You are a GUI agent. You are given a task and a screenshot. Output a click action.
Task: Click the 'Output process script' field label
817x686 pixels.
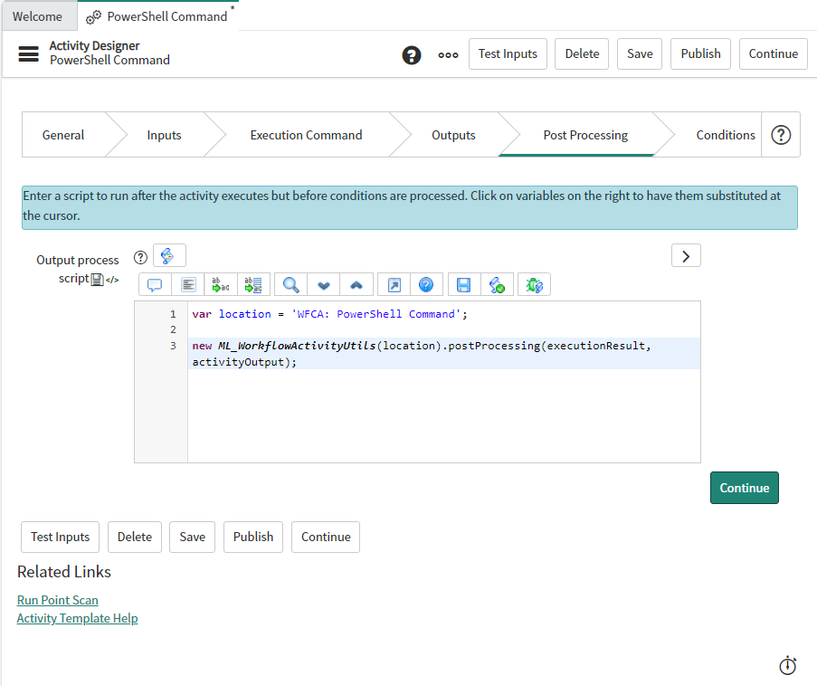pos(78,269)
